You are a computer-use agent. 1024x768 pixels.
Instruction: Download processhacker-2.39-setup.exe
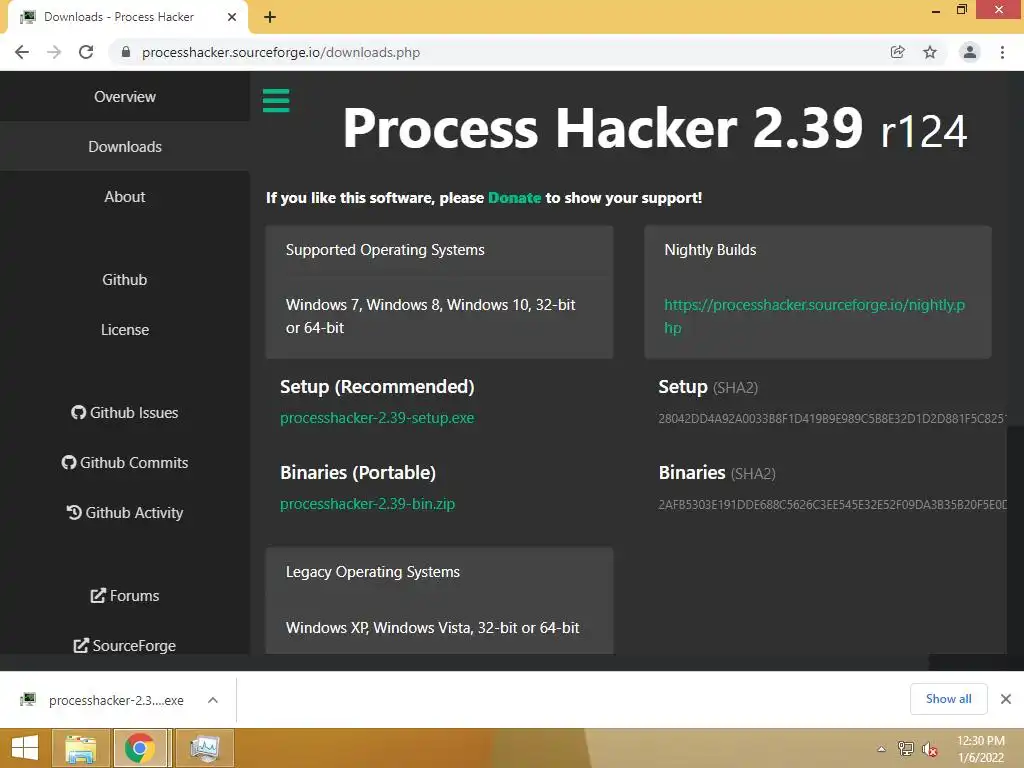click(377, 418)
